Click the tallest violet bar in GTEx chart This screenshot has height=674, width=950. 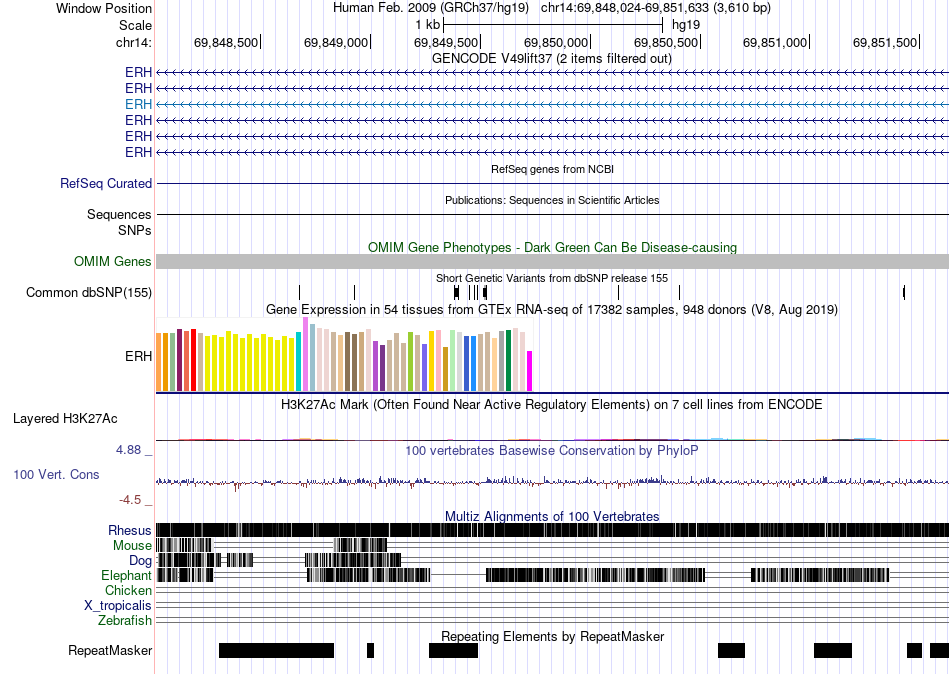tap(305, 354)
